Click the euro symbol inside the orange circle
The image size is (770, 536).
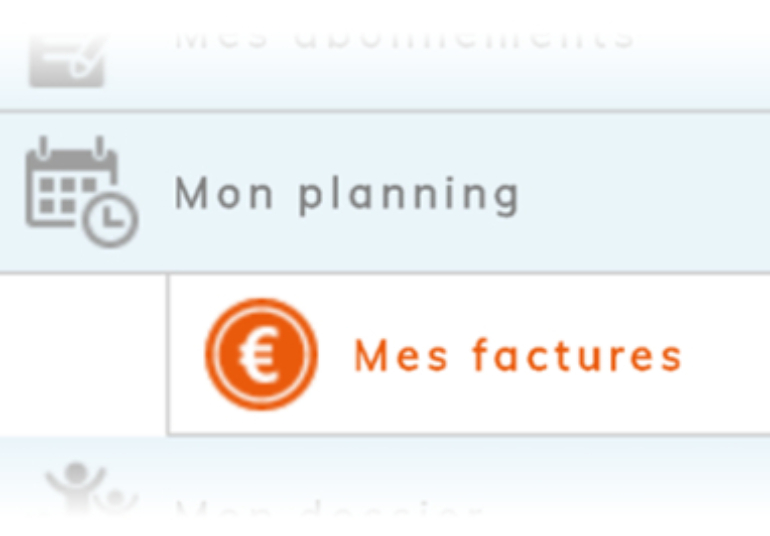pyautogui.click(x=260, y=355)
